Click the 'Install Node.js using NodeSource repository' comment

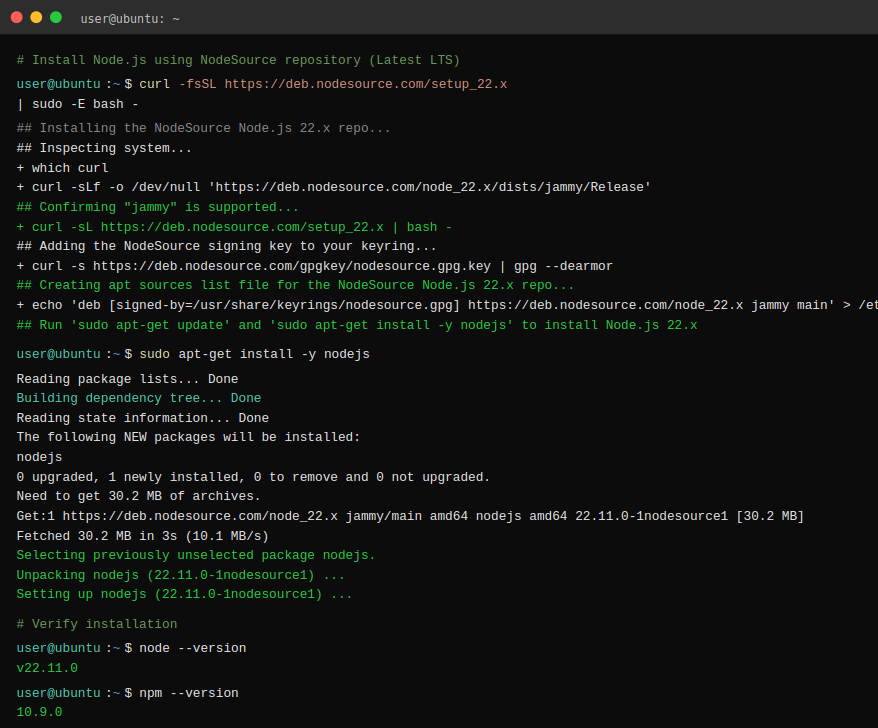(238, 60)
